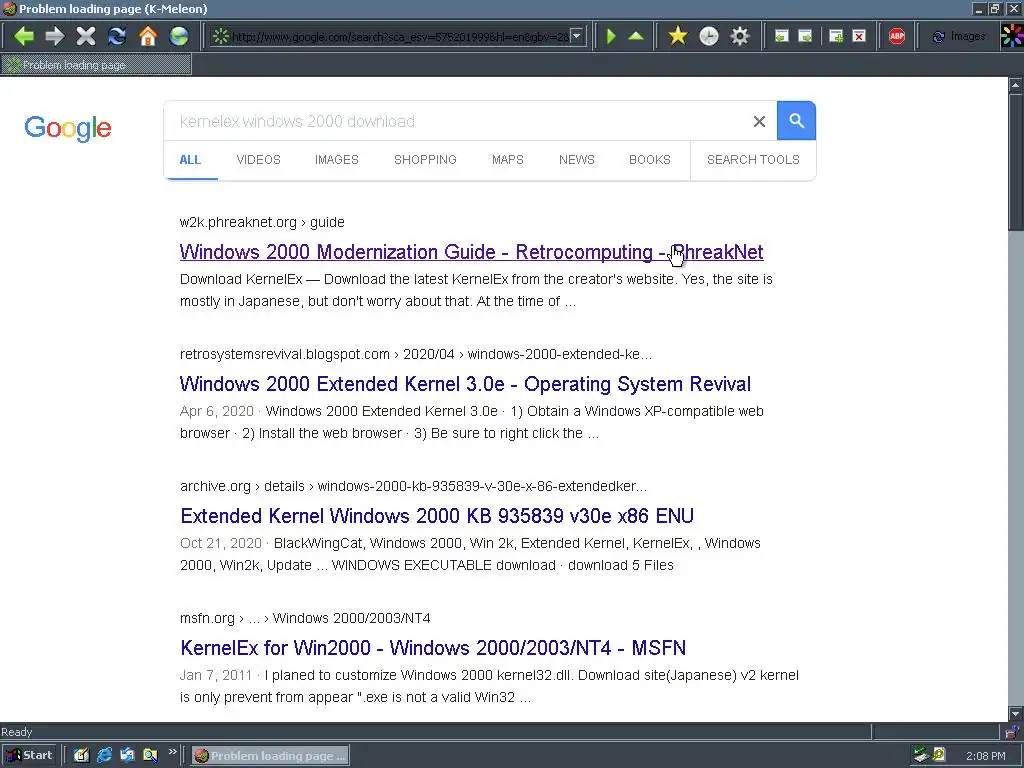Switch to VIDEOS results
Image resolution: width=1024 pixels, height=768 pixels.
tap(259, 160)
